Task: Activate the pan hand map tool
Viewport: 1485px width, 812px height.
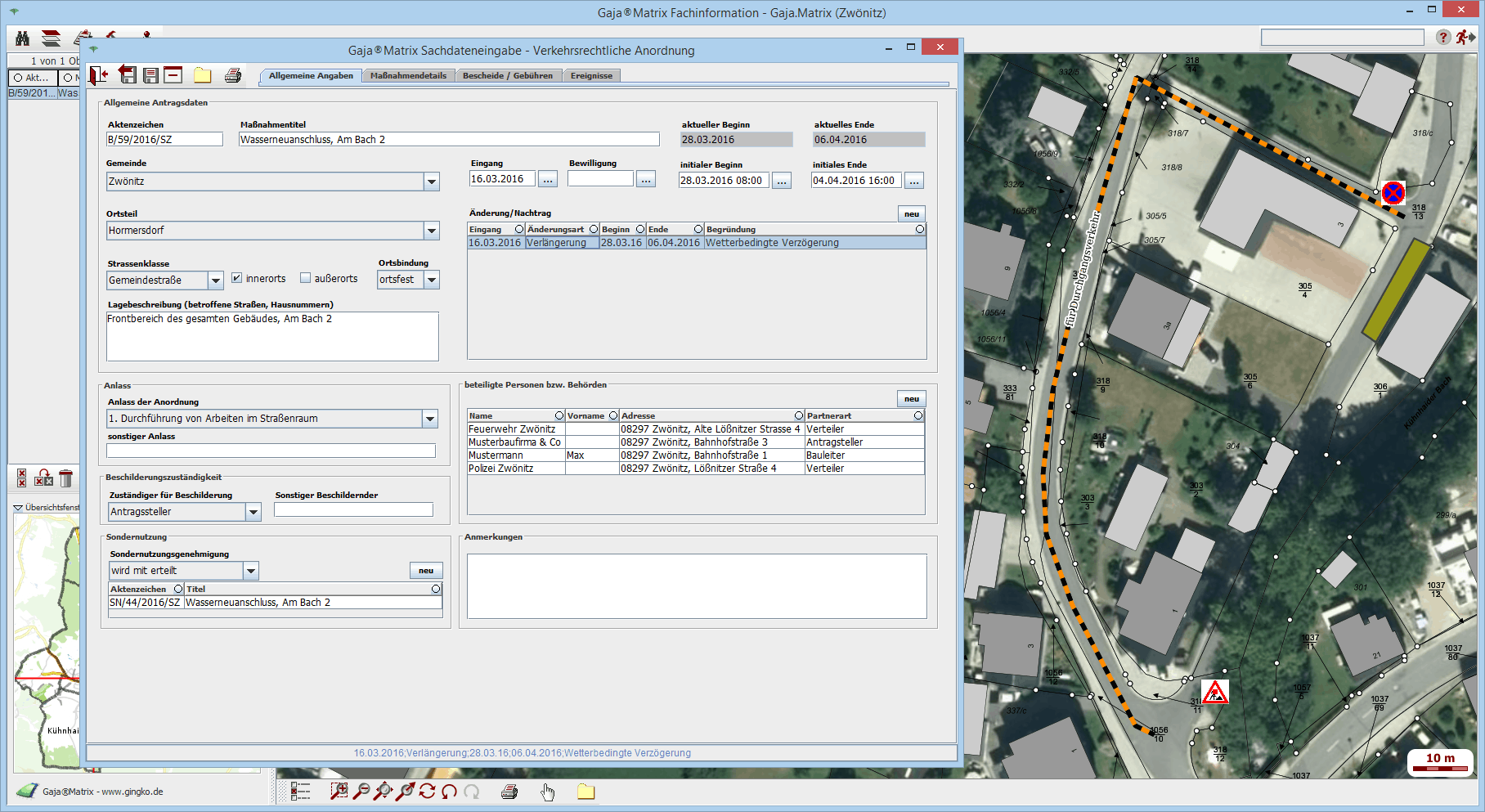Action: click(x=547, y=791)
